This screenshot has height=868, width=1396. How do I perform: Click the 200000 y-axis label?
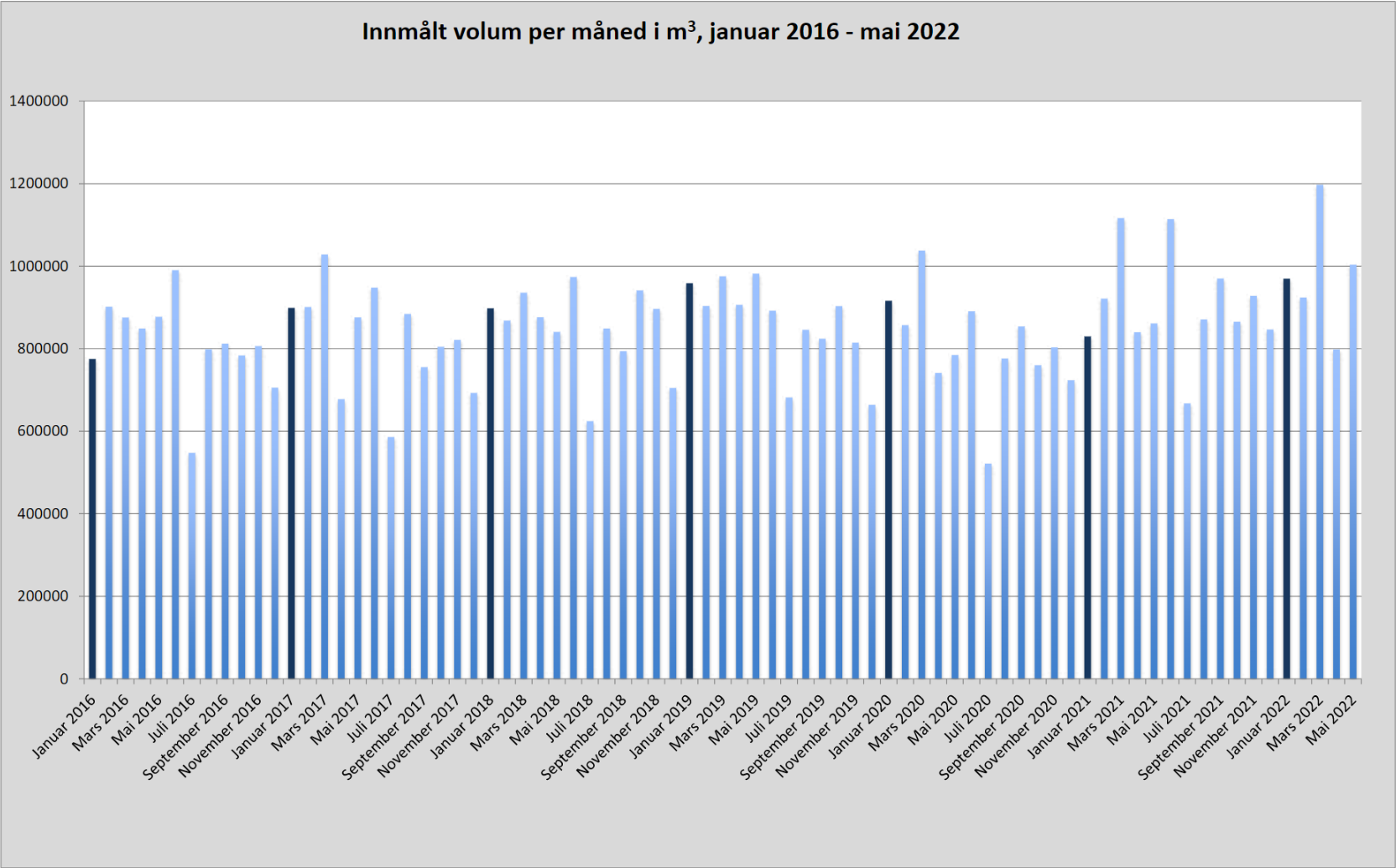pyautogui.click(x=43, y=596)
